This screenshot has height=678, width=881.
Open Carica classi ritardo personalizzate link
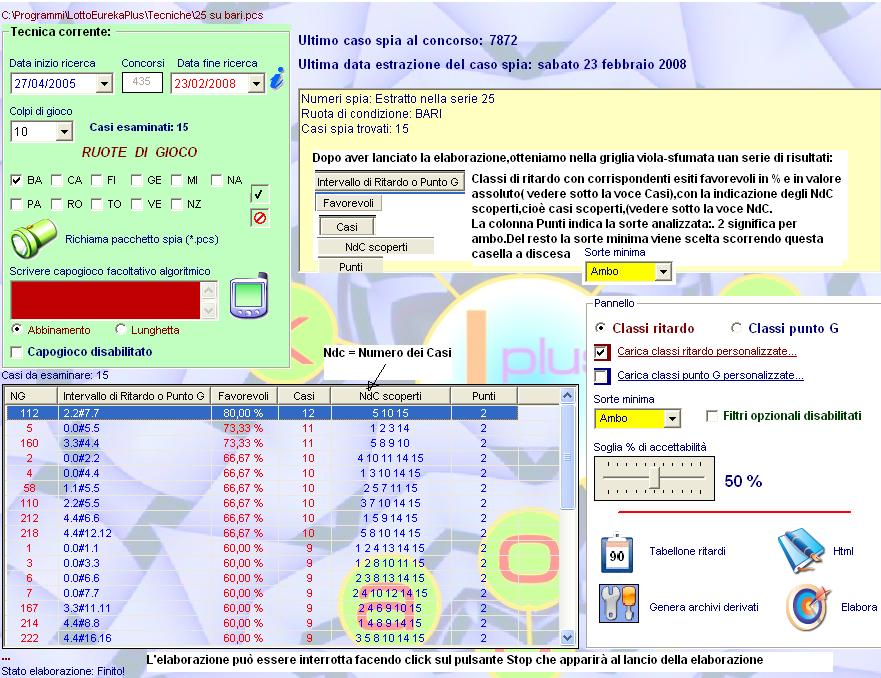pos(707,352)
